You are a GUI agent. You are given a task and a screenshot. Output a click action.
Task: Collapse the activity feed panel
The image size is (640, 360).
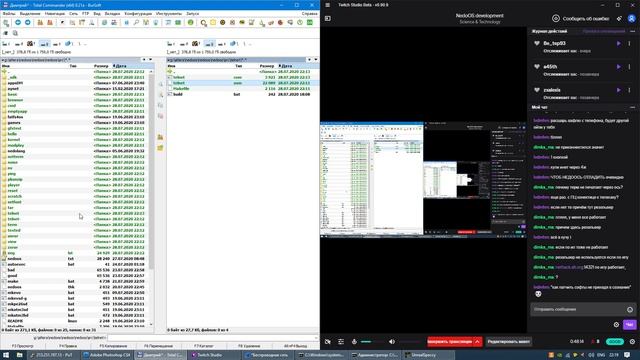[x=633, y=31]
